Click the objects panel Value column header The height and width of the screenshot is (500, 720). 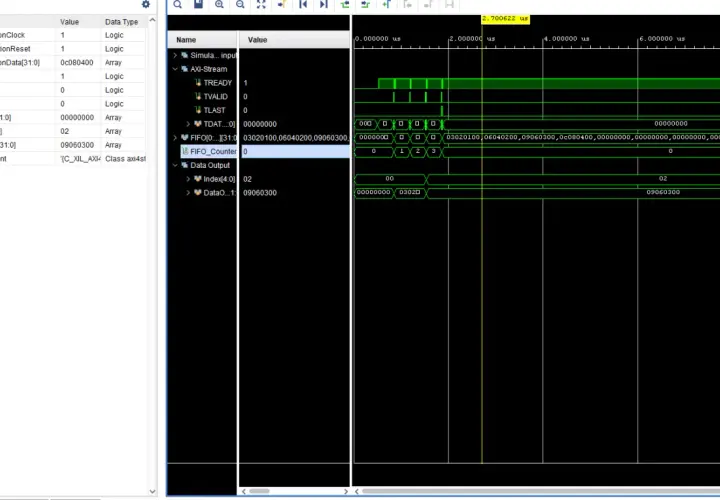point(78,22)
